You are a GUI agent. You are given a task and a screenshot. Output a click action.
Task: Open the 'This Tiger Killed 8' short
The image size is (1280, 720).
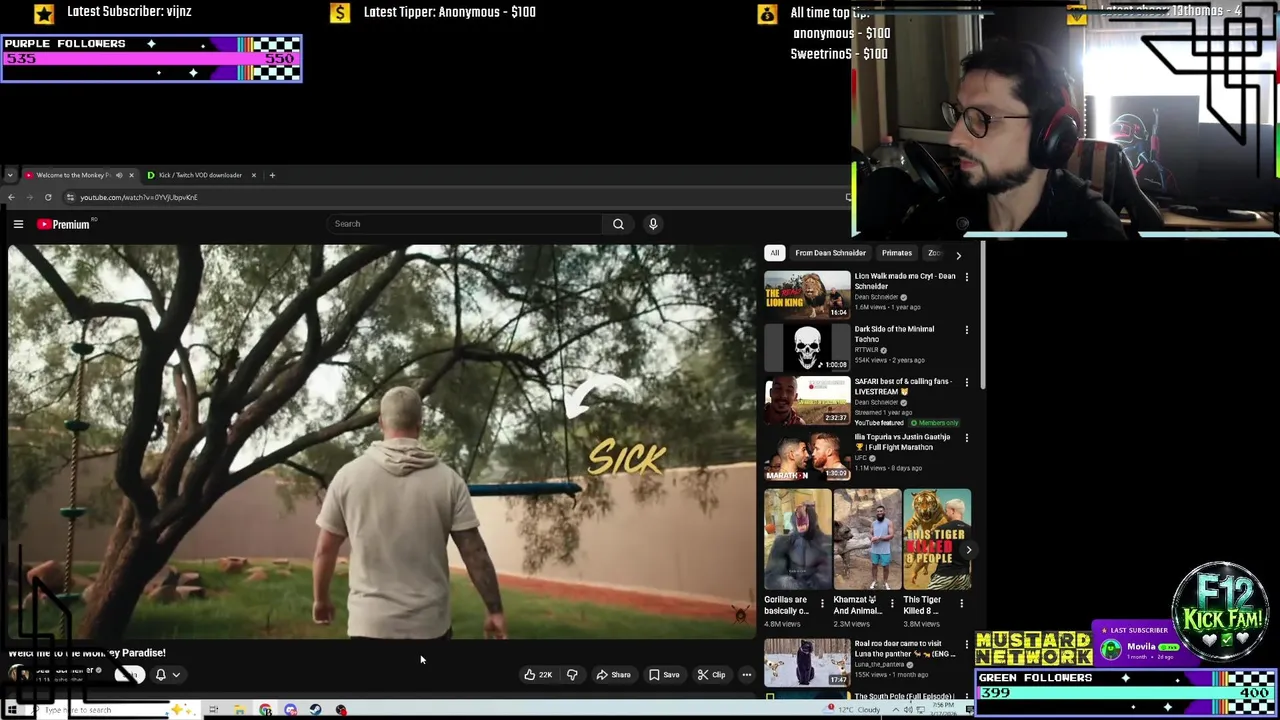tap(937, 540)
